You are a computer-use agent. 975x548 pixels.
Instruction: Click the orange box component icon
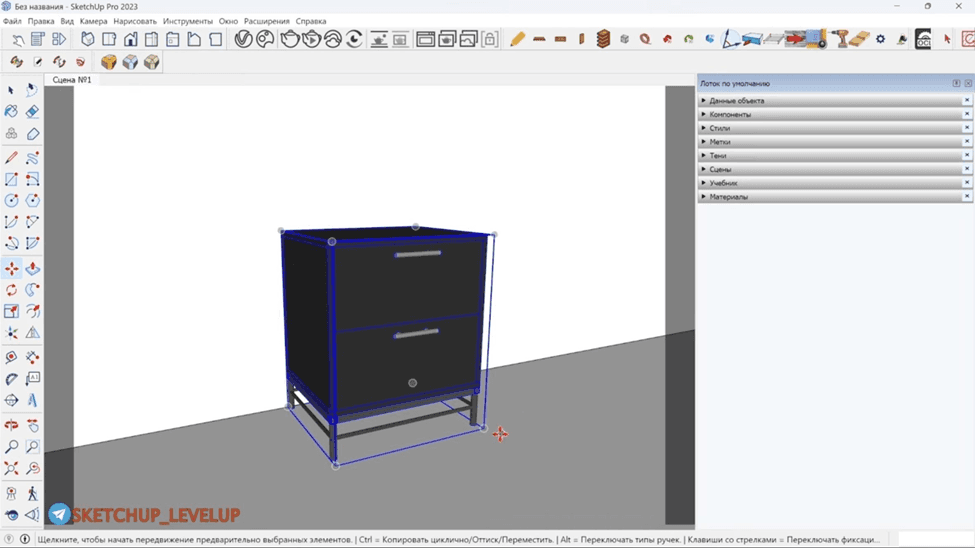(109, 62)
